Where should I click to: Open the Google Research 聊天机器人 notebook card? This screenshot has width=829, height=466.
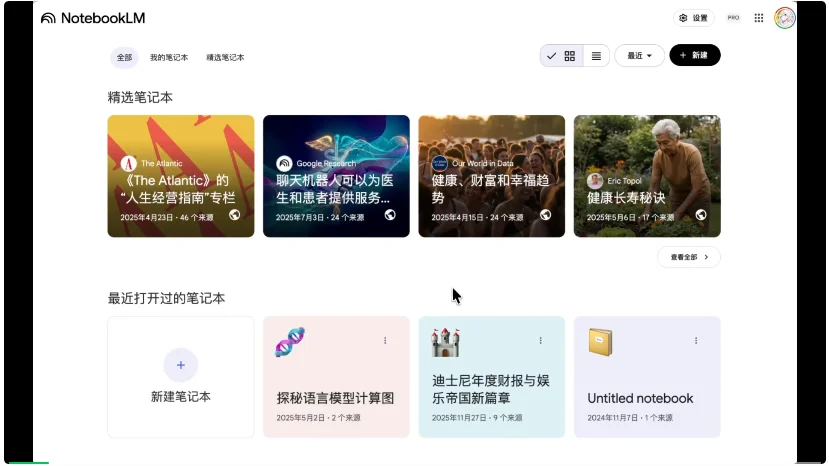[x=336, y=176]
